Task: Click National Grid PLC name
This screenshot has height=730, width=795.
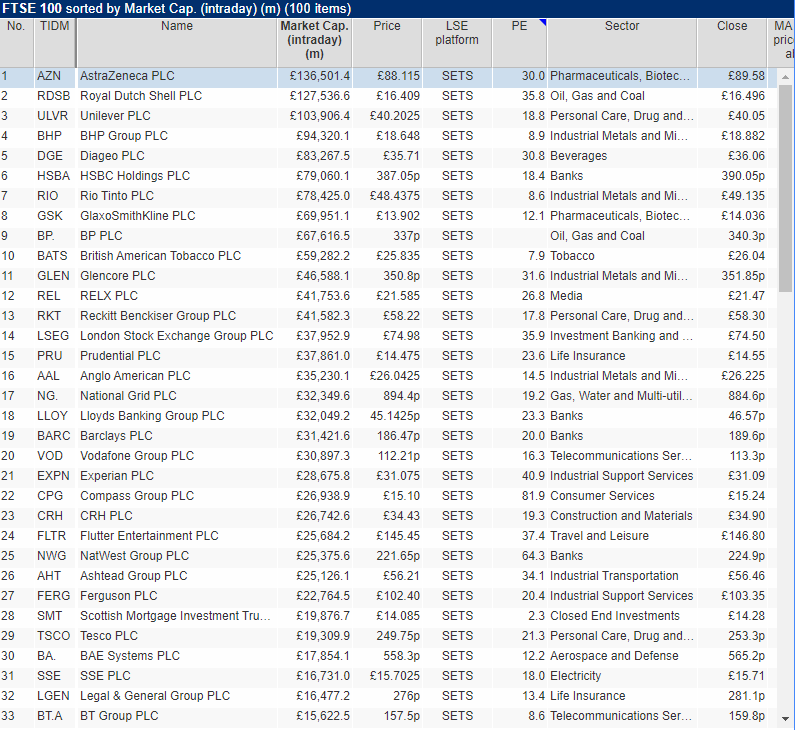Action: point(128,396)
